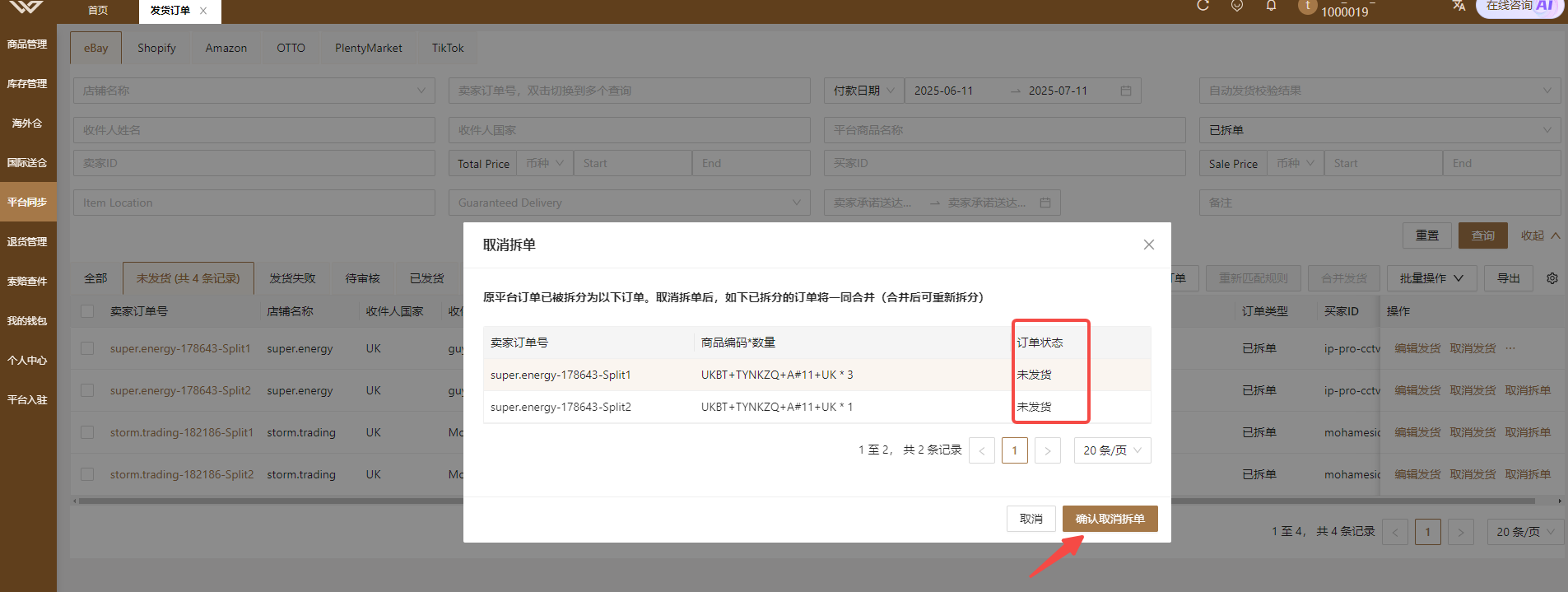Click 编辑发货 for storm.trading Split1 row

[1417, 432]
